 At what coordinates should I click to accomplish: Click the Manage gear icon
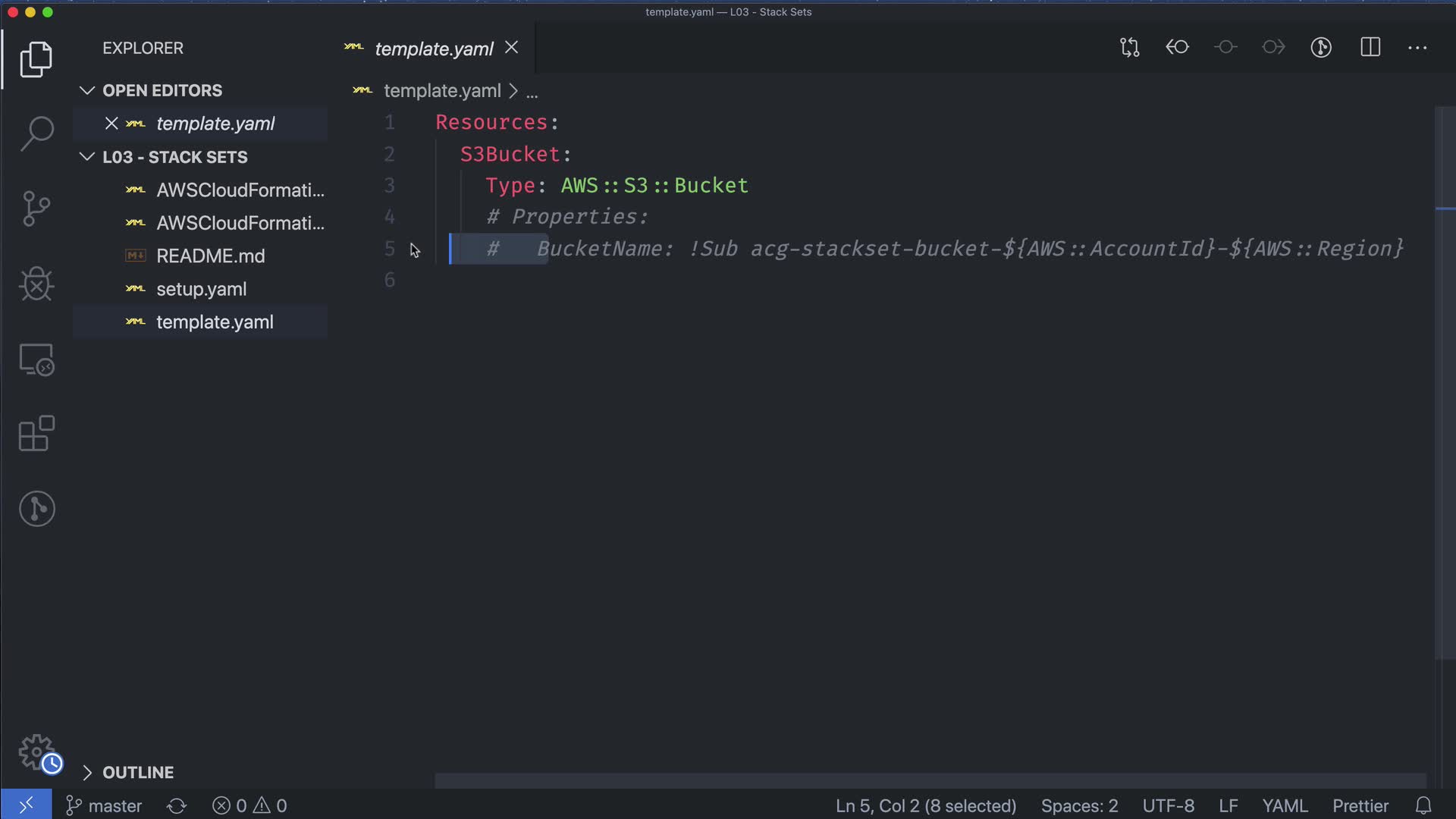36,752
